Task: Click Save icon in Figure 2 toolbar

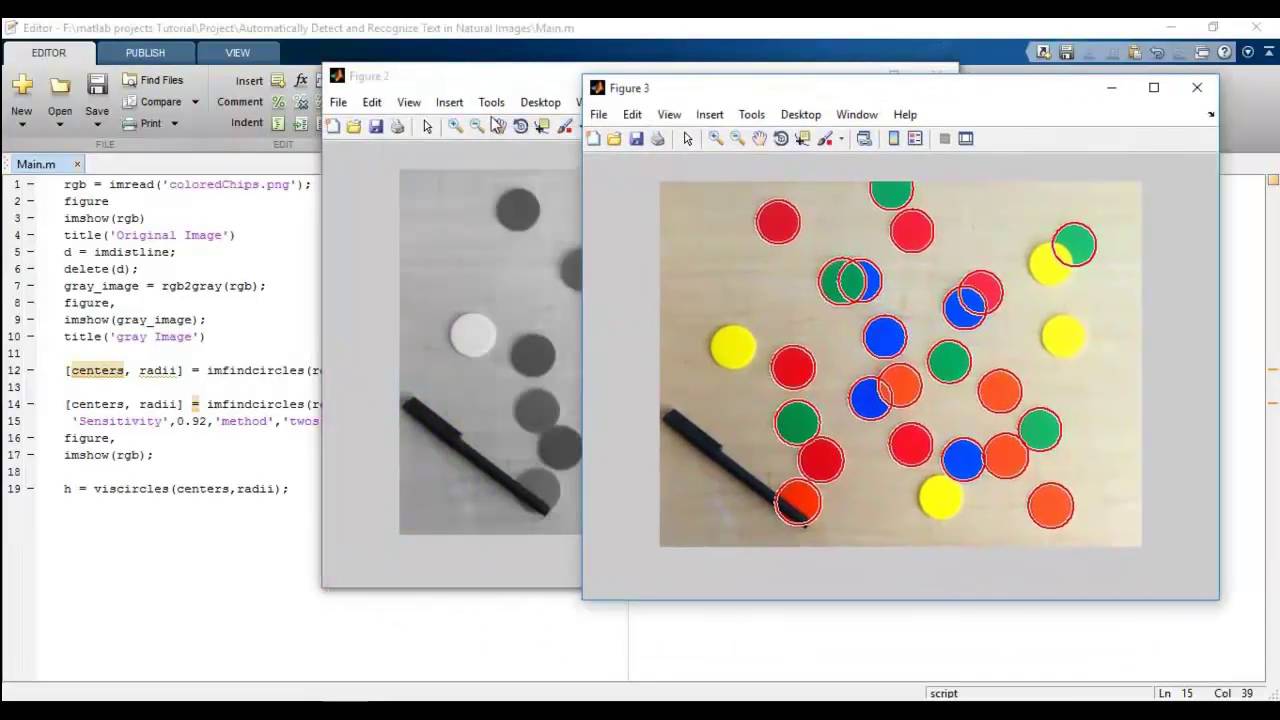Action: [x=376, y=126]
